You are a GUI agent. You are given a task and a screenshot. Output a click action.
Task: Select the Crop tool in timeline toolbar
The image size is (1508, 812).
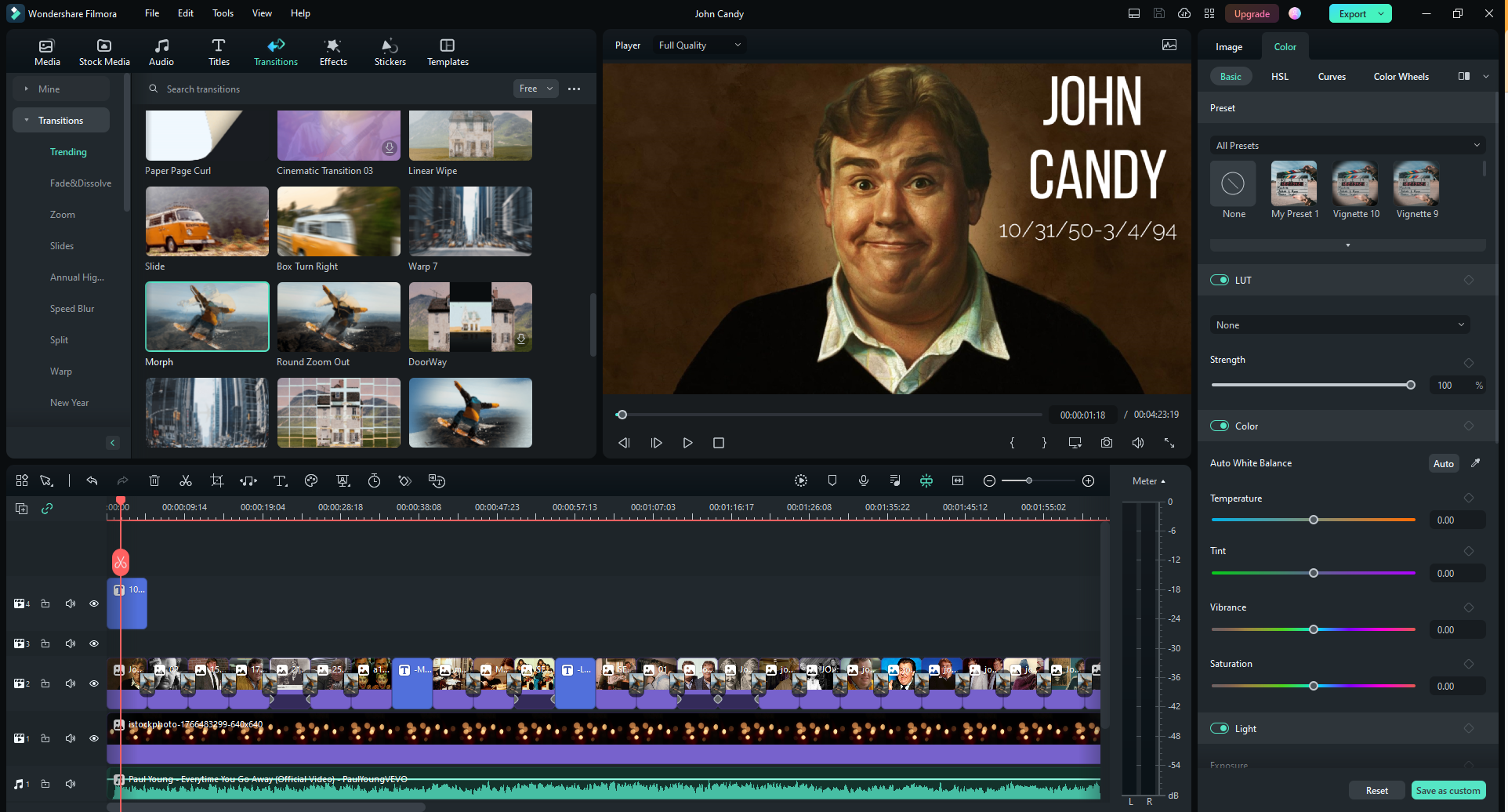(x=217, y=480)
